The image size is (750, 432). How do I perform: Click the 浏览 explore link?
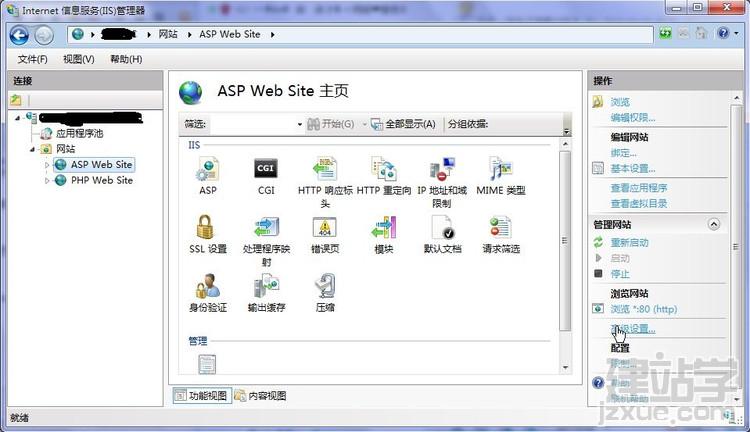[620, 102]
